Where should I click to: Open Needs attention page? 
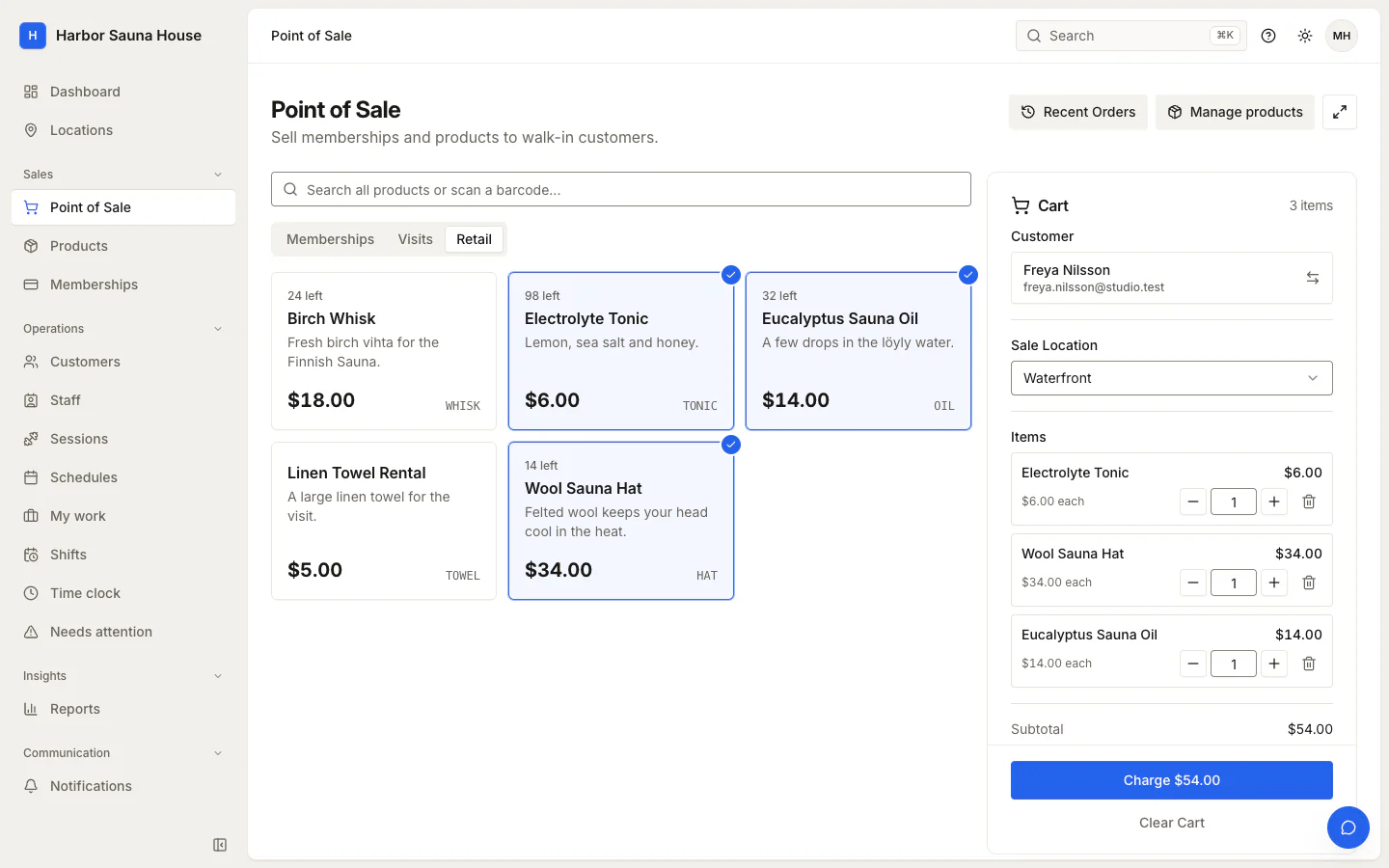(x=123, y=632)
